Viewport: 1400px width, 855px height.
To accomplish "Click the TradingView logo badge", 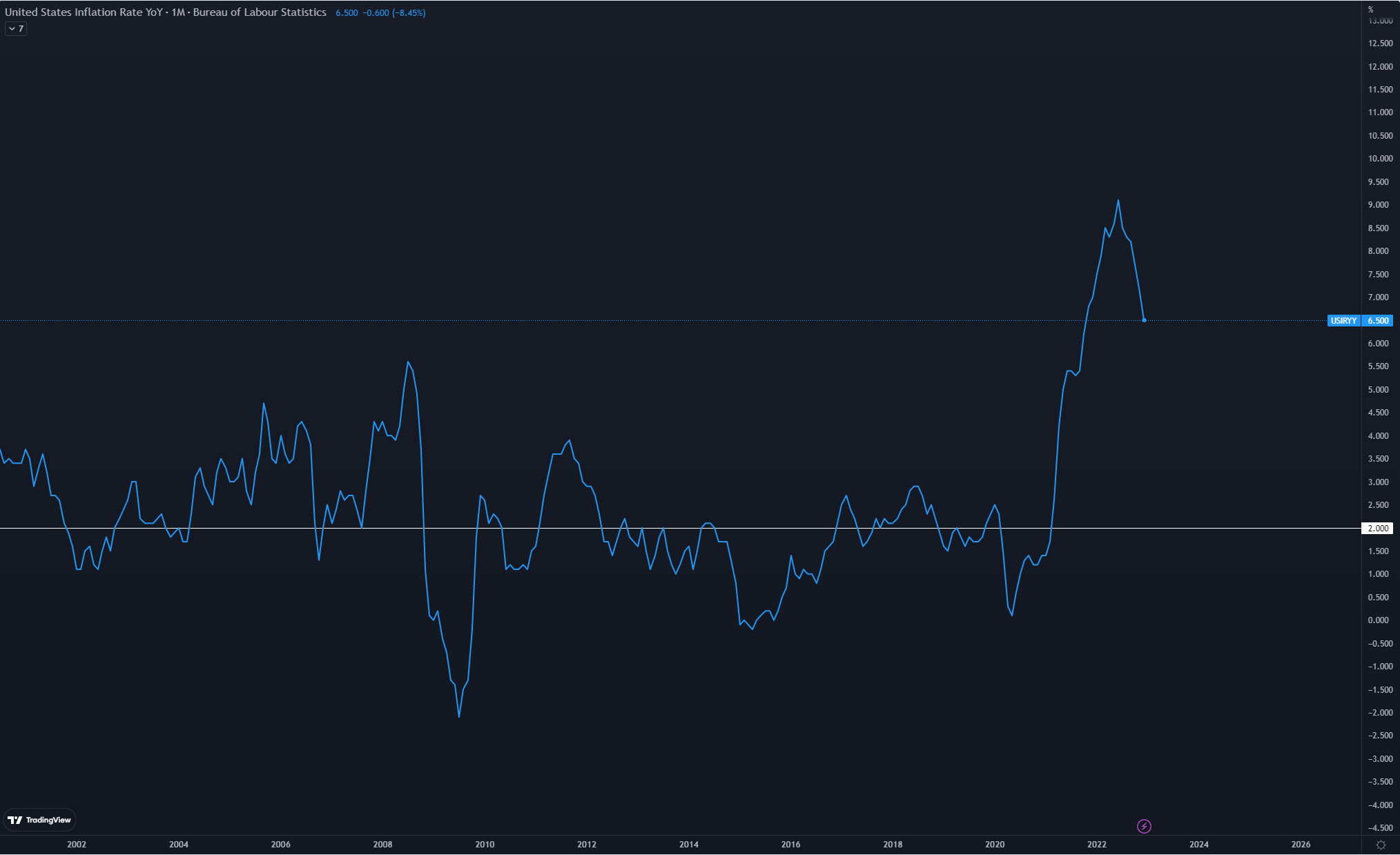I will pos(39,820).
